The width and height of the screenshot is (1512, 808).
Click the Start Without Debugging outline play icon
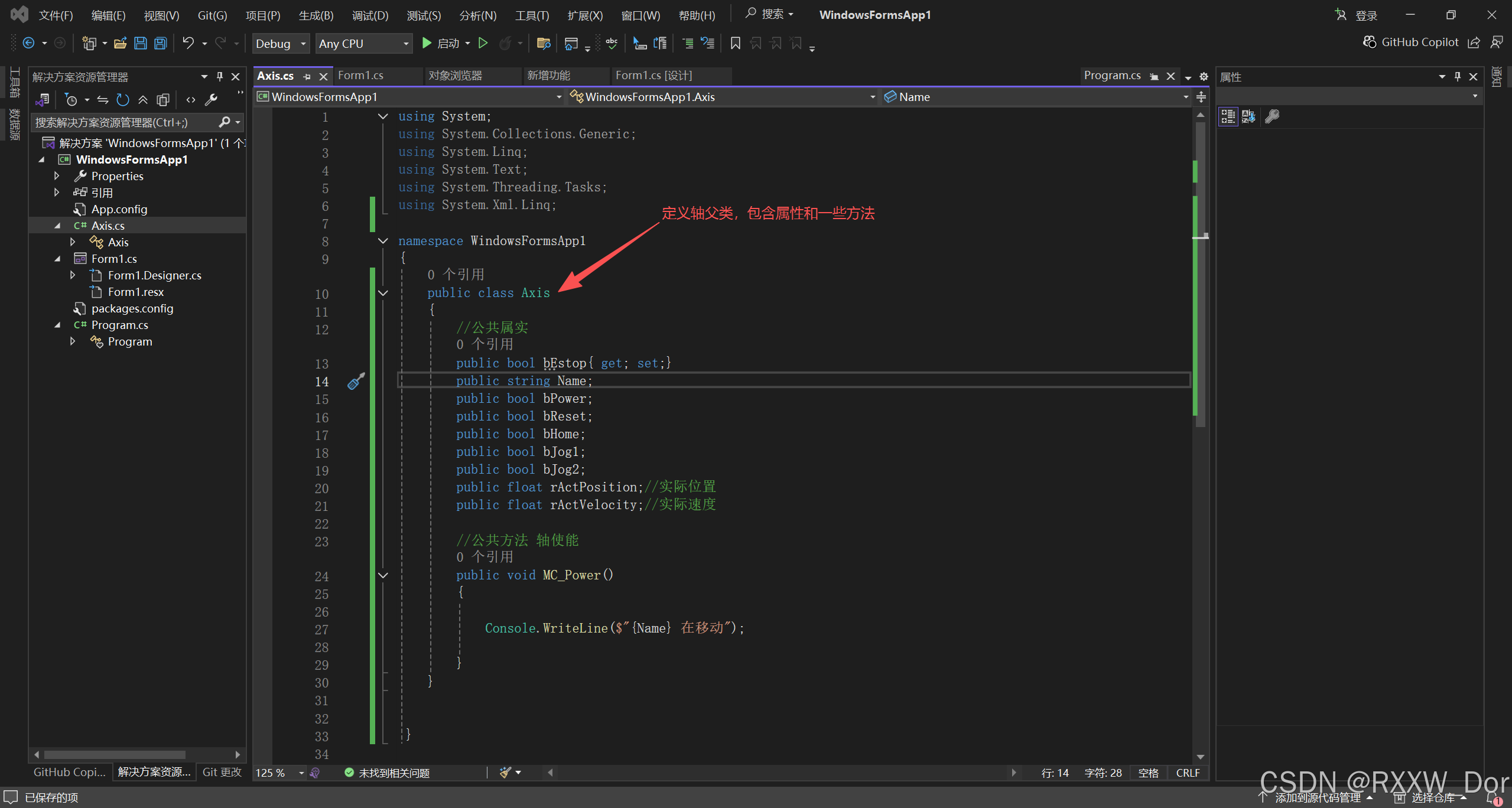point(483,43)
